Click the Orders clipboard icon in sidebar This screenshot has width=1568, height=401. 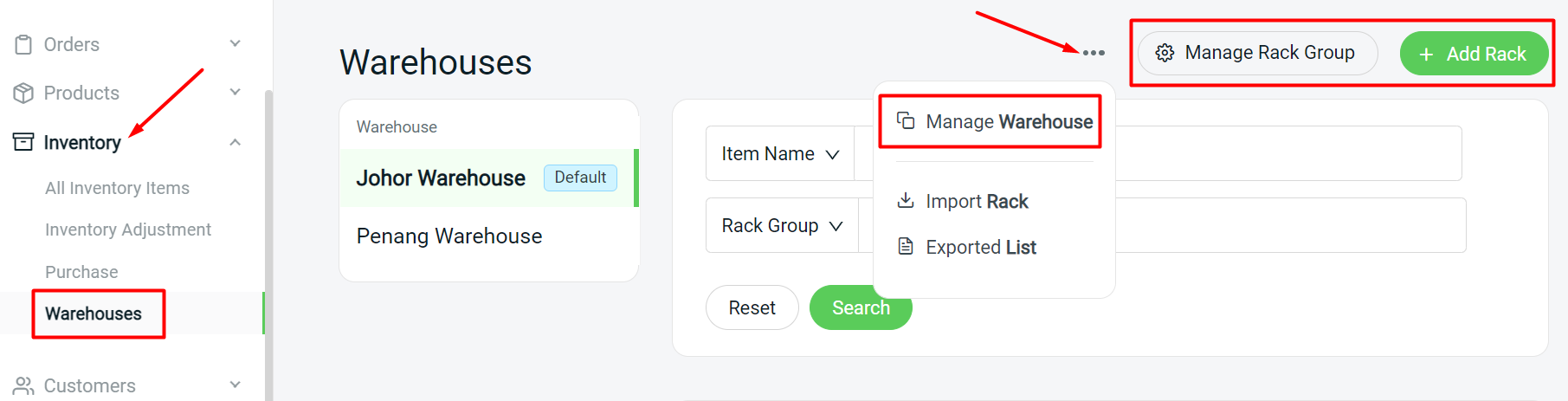(23, 44)
